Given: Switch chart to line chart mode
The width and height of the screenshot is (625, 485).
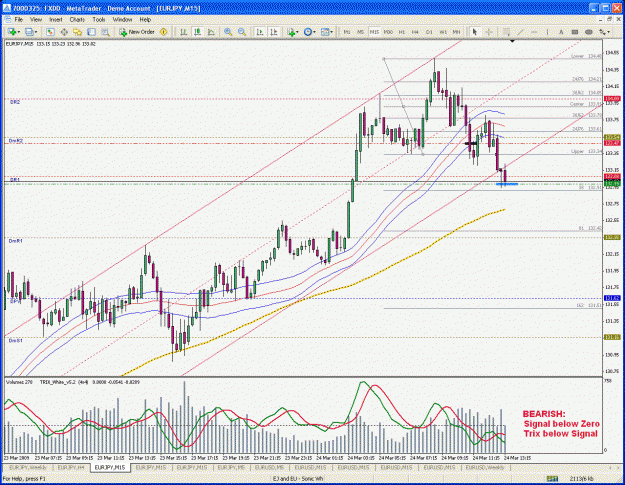Looking at the screenshot, I should point(211,32).
